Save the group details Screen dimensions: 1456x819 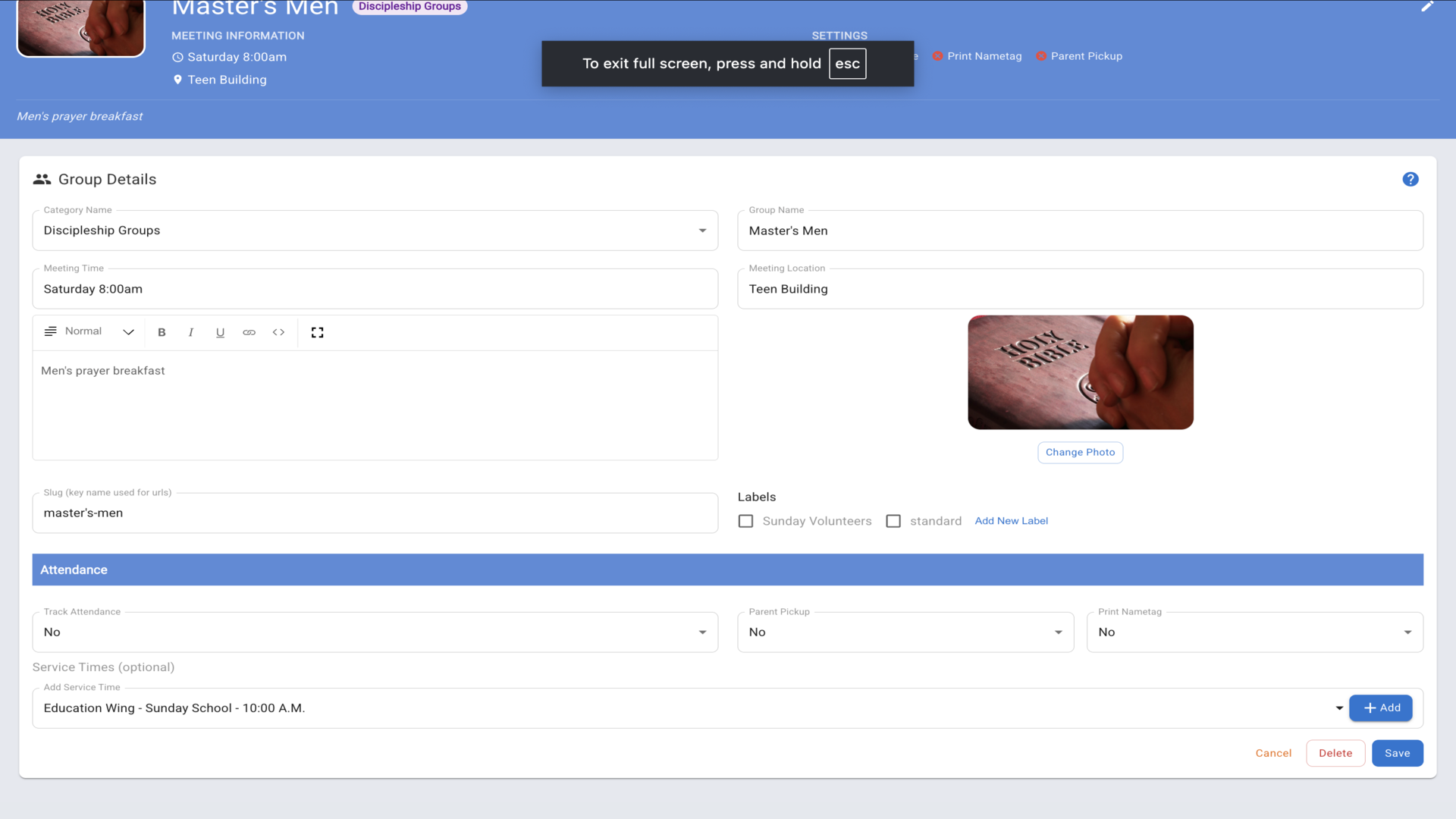tap(1397, 753)
